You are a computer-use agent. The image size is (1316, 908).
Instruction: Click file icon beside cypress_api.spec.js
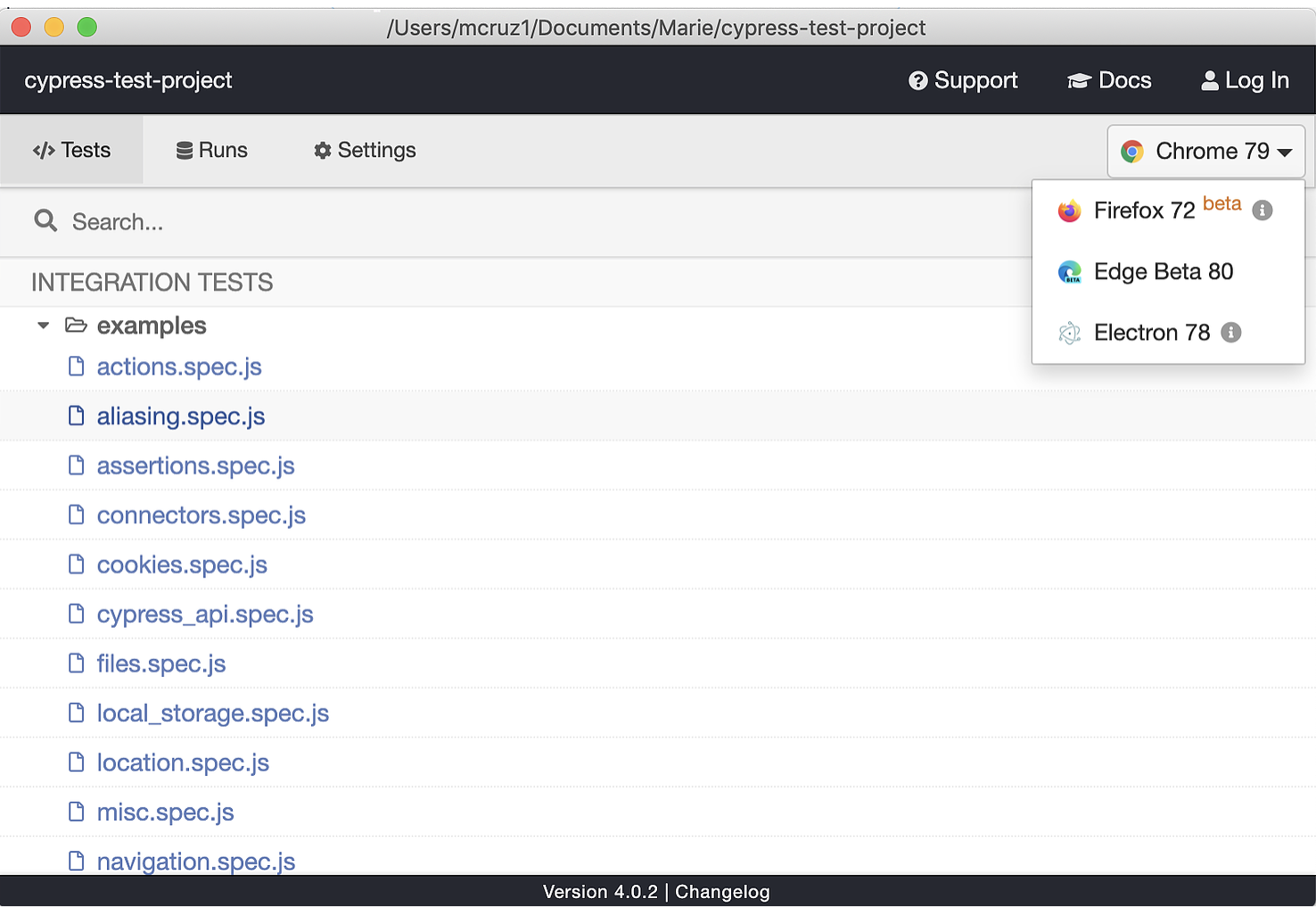point(77,614)
